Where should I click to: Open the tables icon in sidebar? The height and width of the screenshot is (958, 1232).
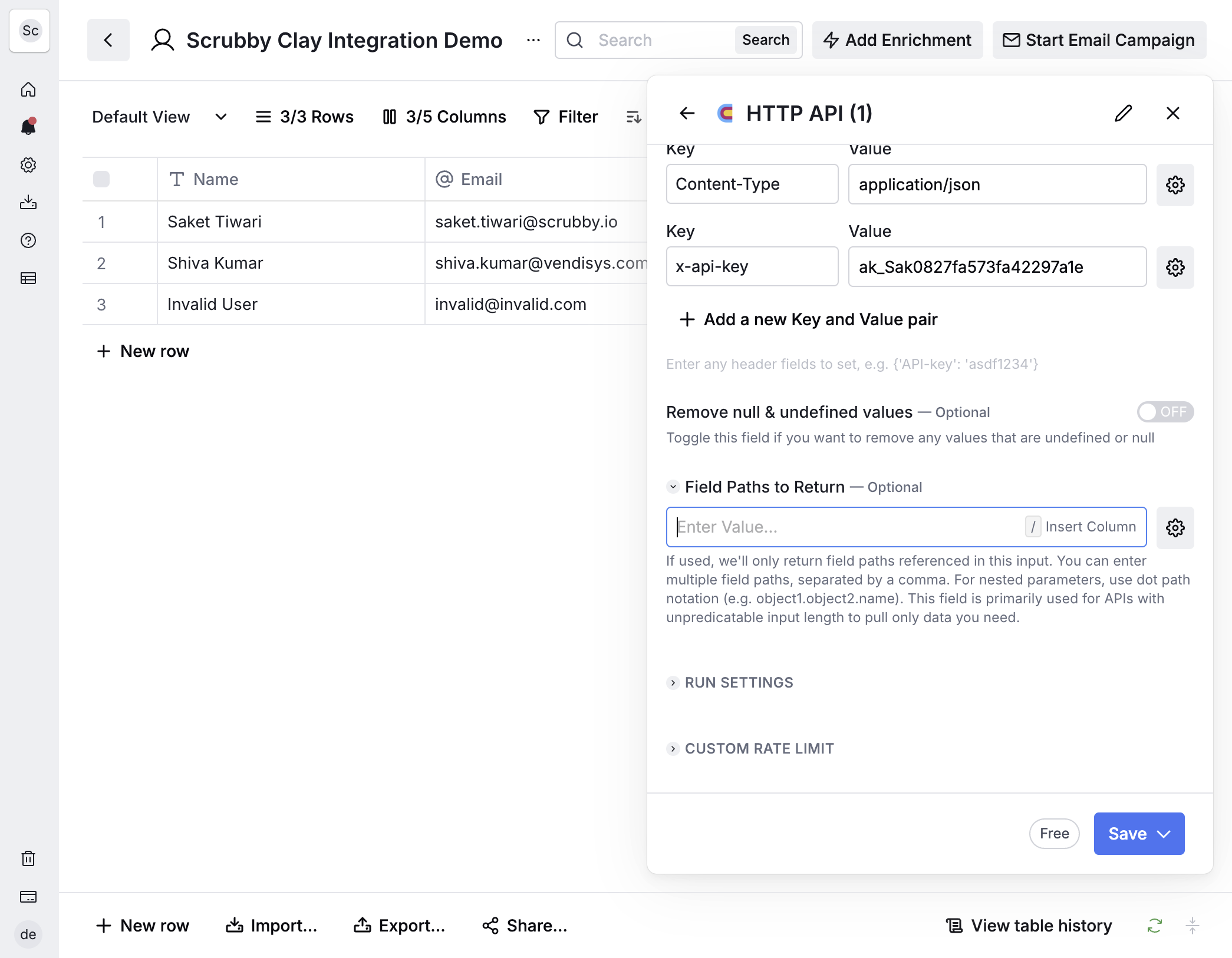[x=28, y=278]
